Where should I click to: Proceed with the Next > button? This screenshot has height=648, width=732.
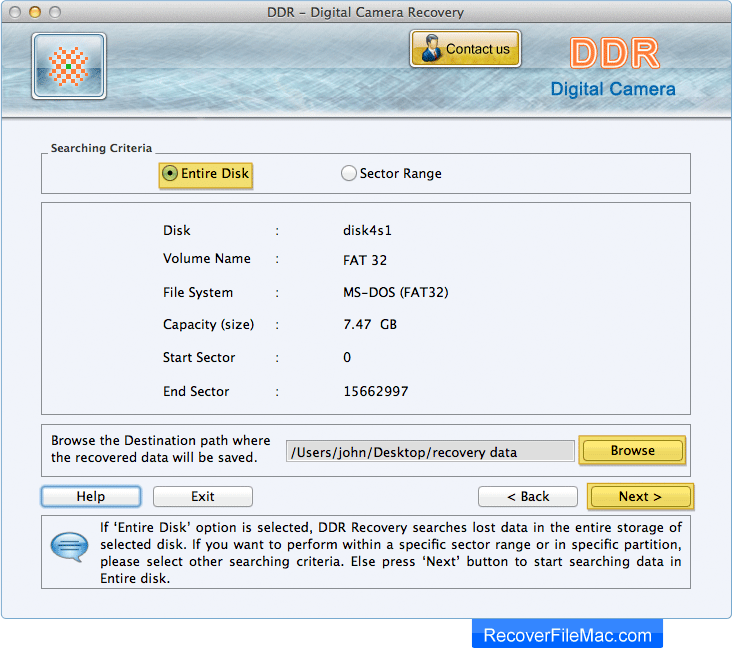click(640, 496)
